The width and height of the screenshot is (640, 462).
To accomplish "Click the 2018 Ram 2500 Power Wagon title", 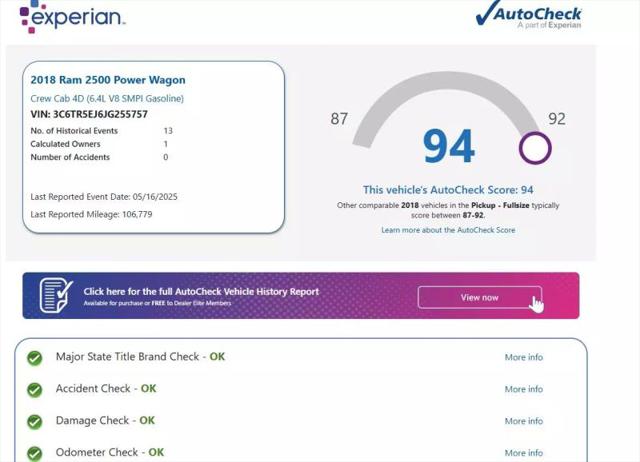I will [x=108, y=80].
